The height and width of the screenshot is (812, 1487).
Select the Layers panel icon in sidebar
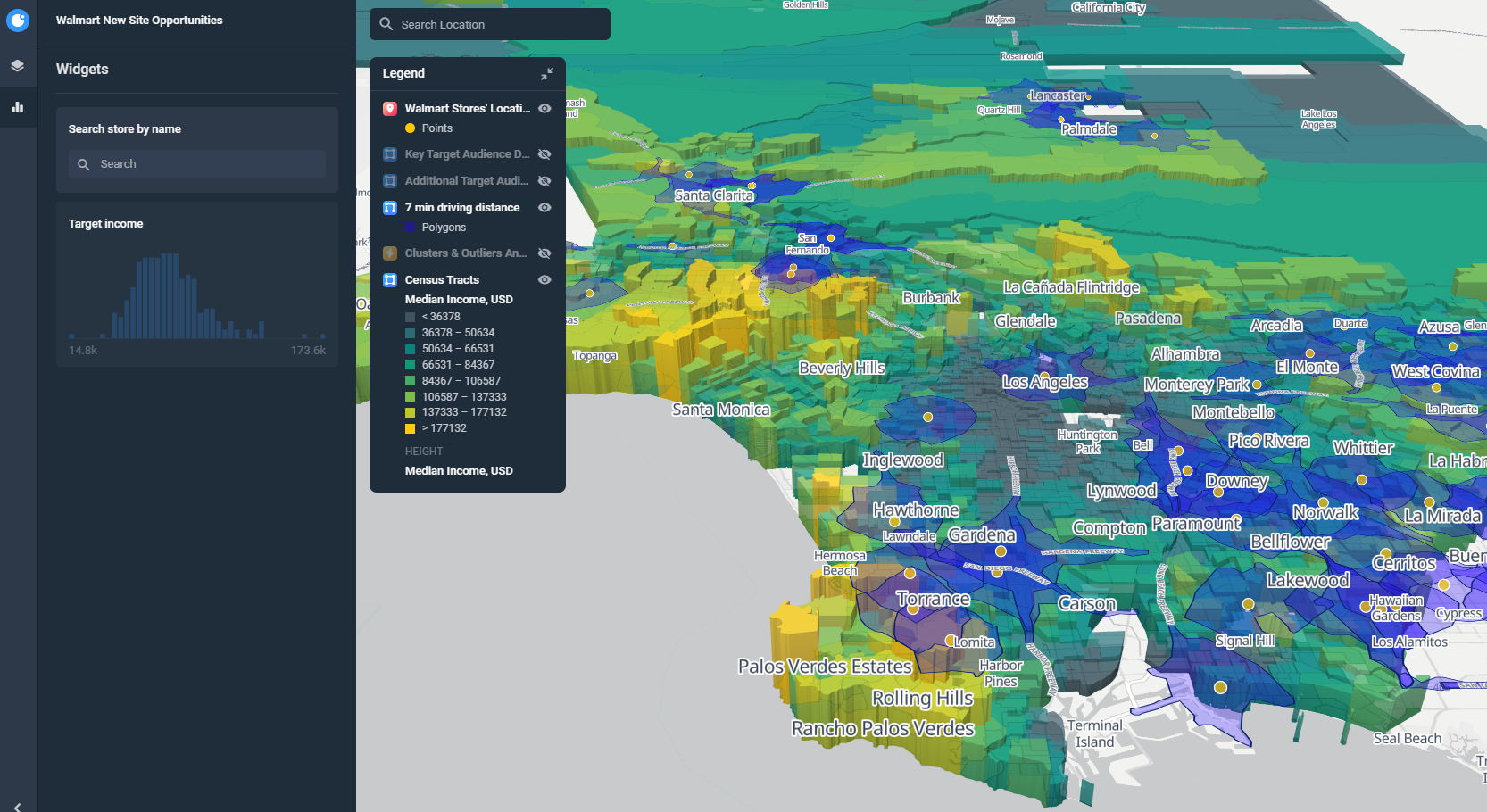(18, 65)
